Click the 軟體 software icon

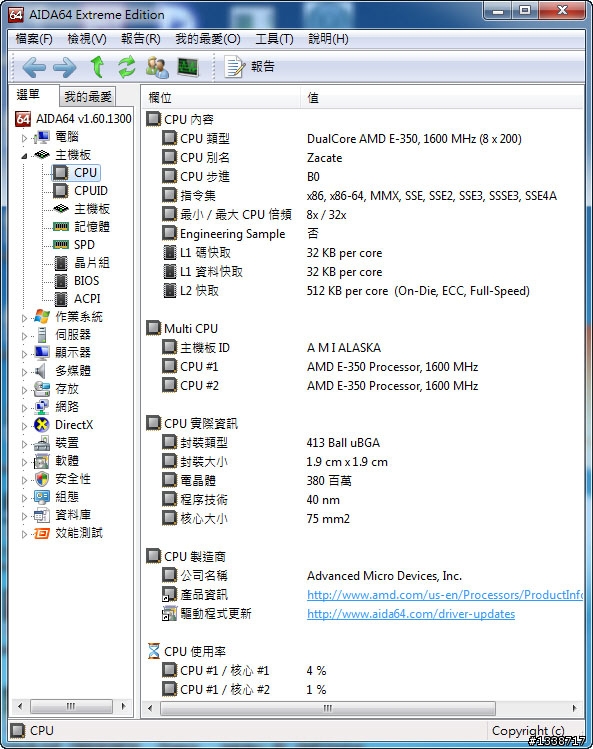point(42,461)
